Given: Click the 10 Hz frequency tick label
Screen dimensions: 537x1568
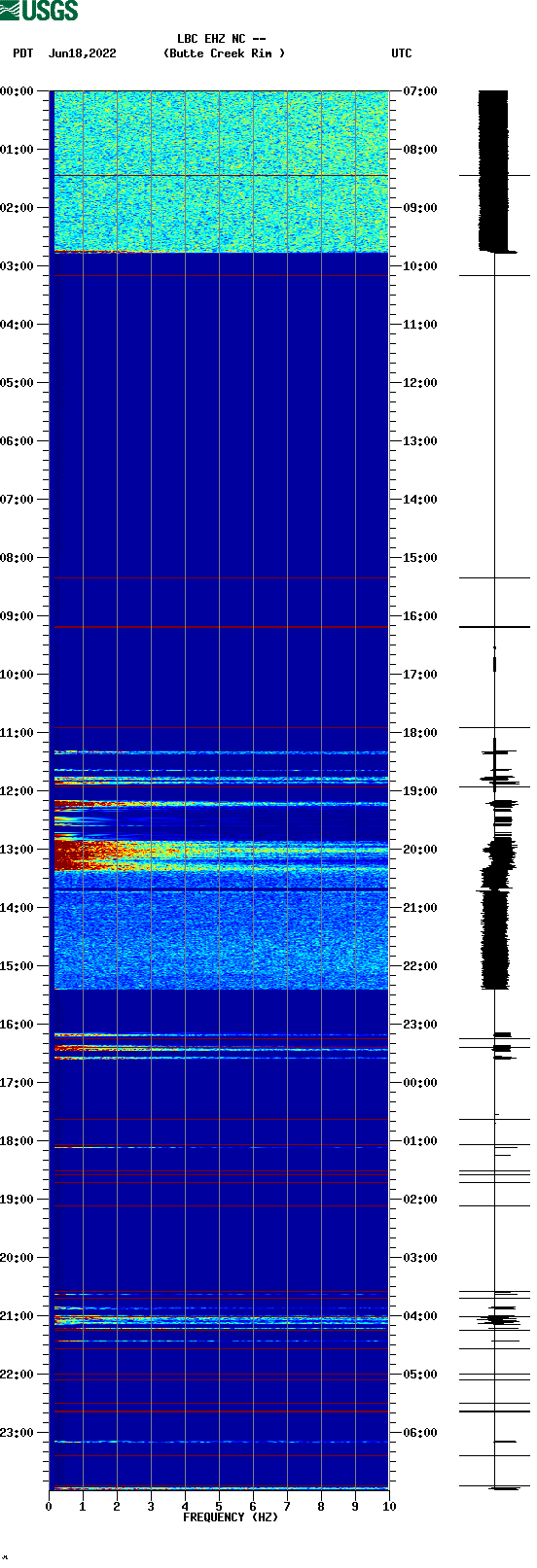Looking at the screenshot, I should (x=389, y=1507).
